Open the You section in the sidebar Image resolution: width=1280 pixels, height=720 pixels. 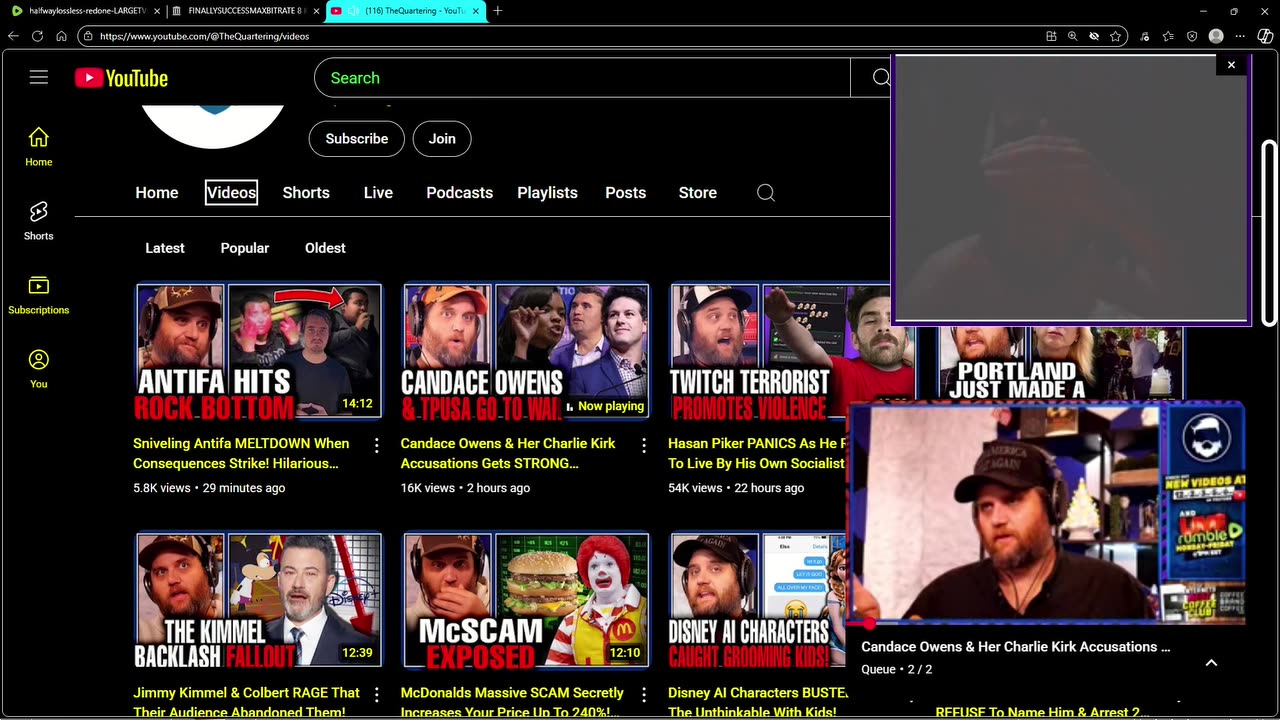(39, 368)
